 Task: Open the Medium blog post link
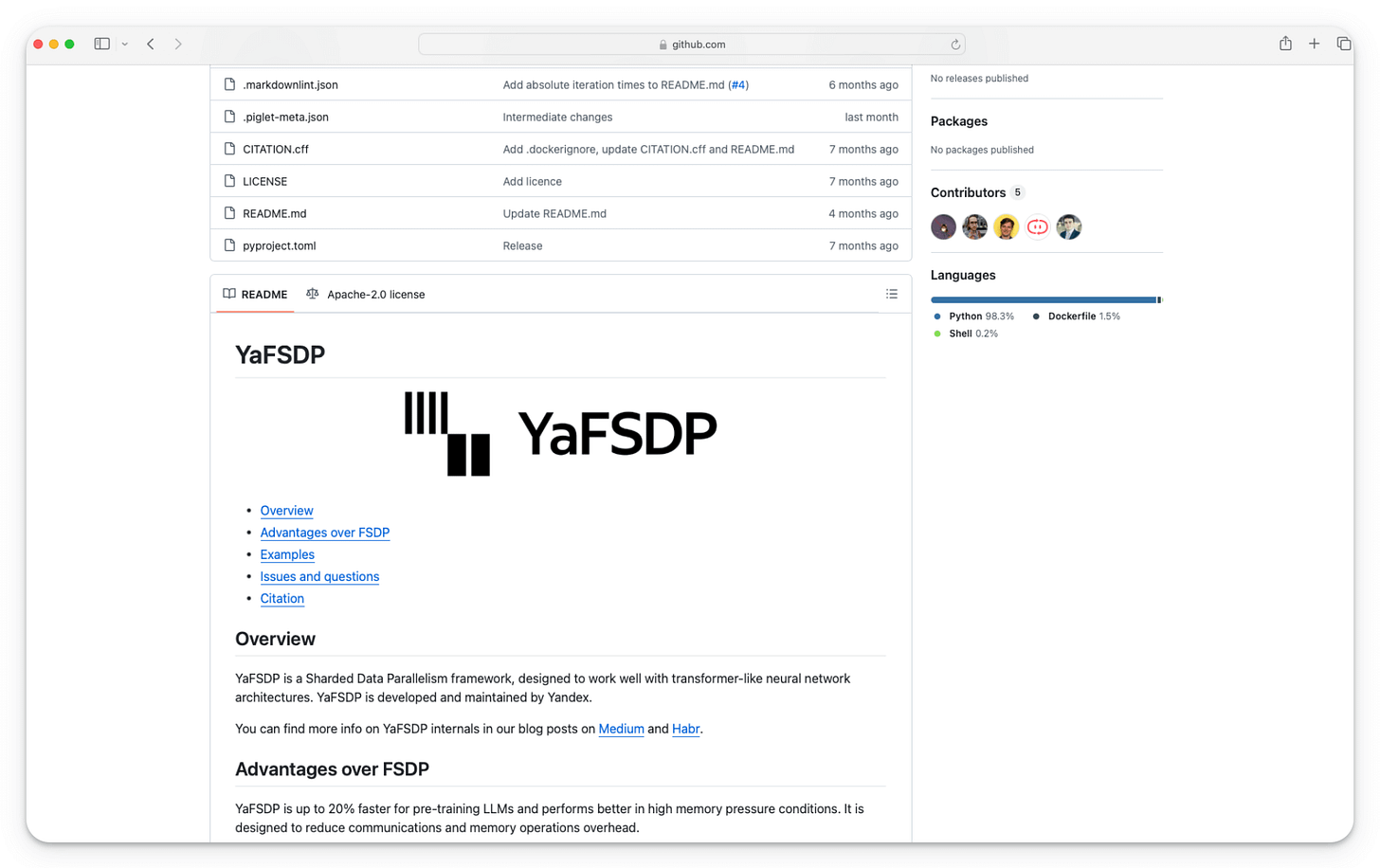click(x=621, y=729)
